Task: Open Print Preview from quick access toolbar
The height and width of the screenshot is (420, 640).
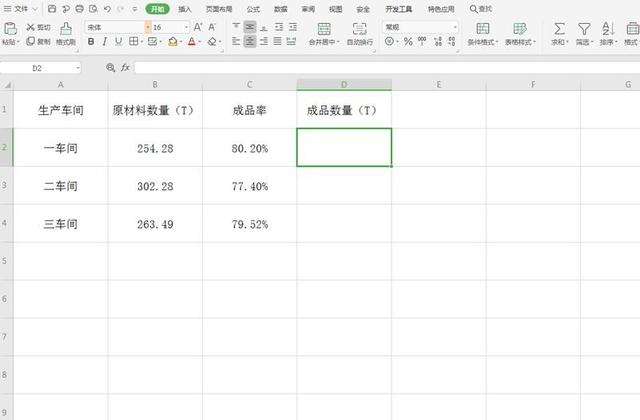Action: pyautogui.click(x=93, y=9)
